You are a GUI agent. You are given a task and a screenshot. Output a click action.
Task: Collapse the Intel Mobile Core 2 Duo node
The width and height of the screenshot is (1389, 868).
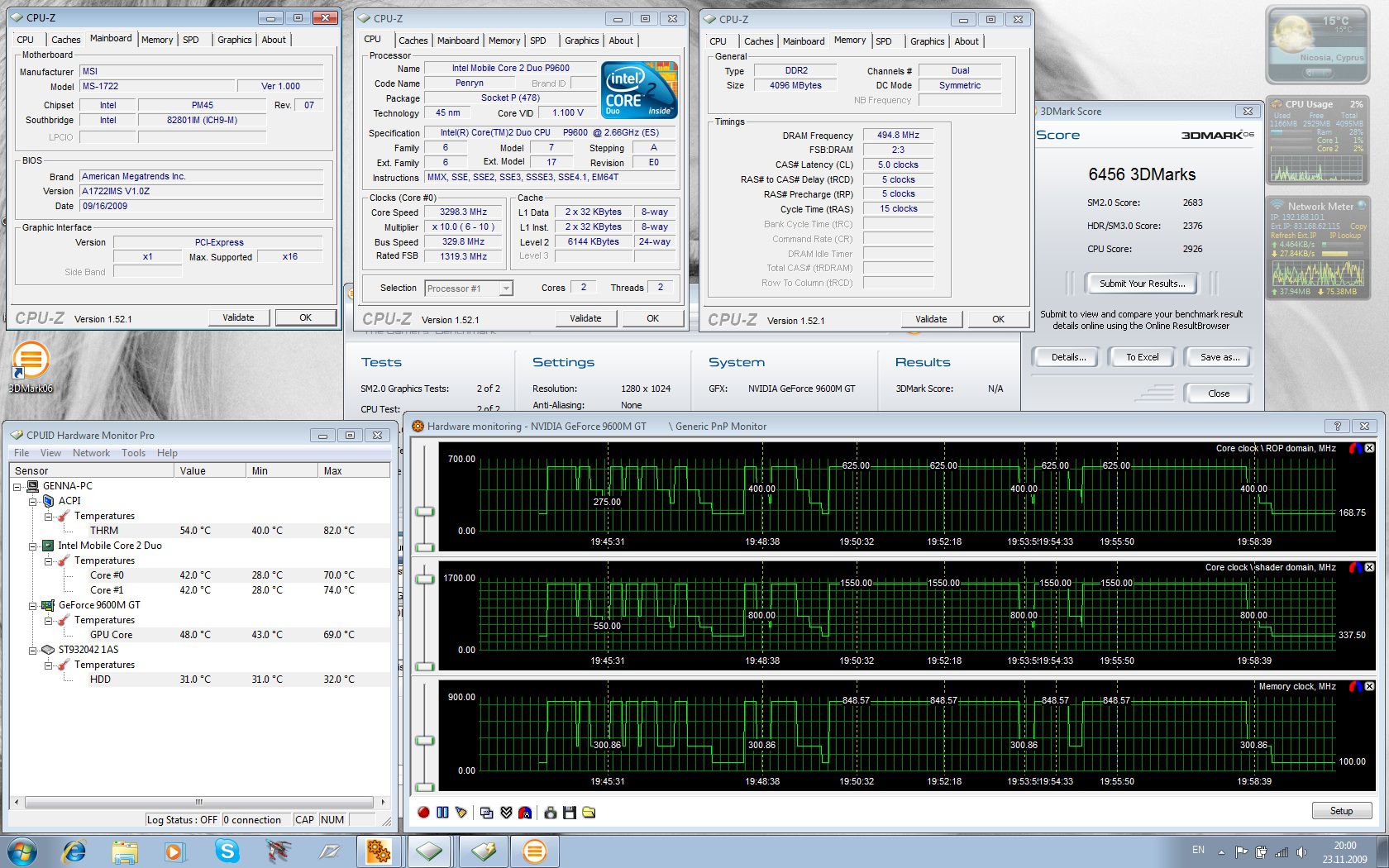pos(33,546)
